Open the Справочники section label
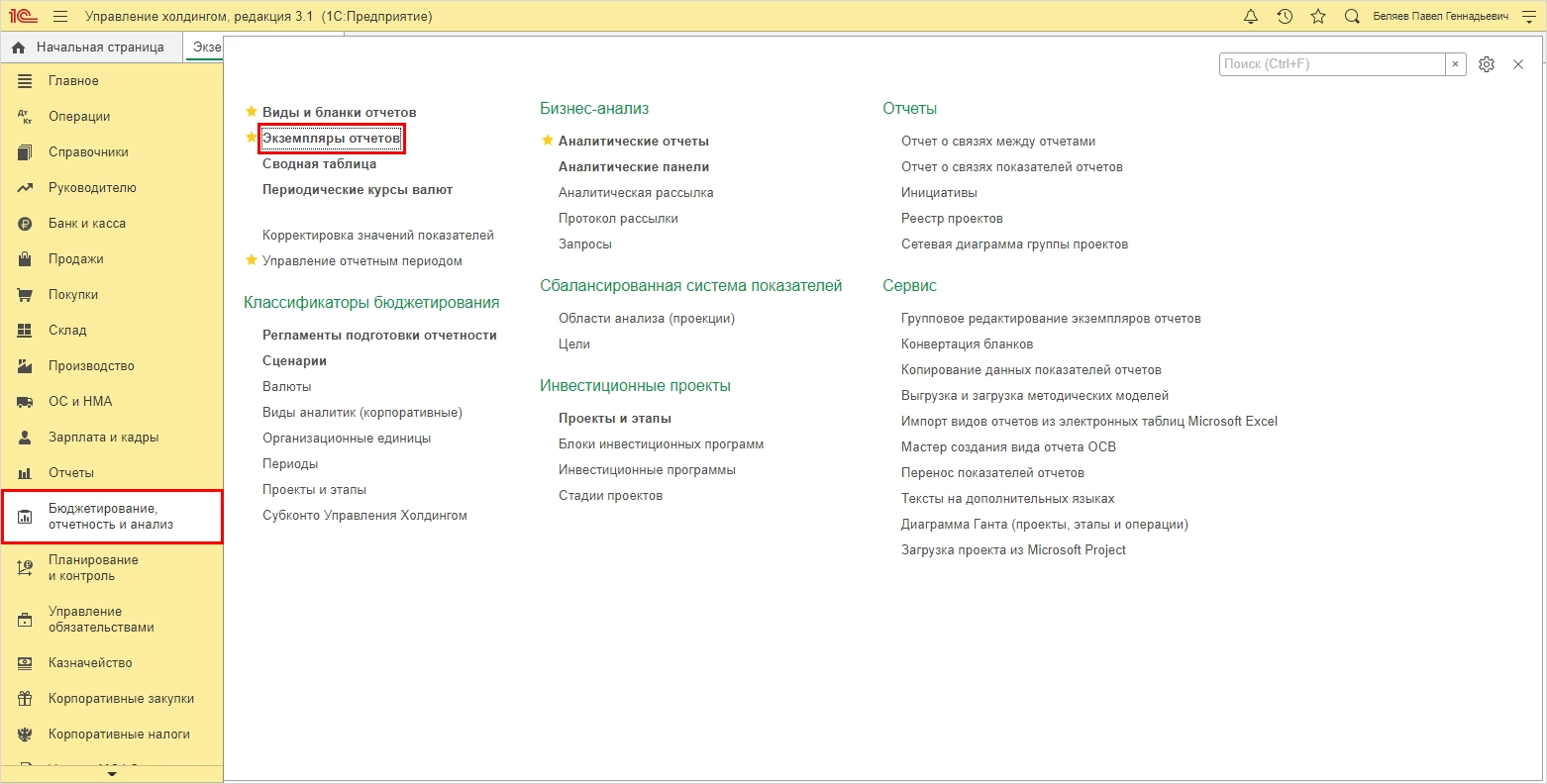 (x=88, y=152)
